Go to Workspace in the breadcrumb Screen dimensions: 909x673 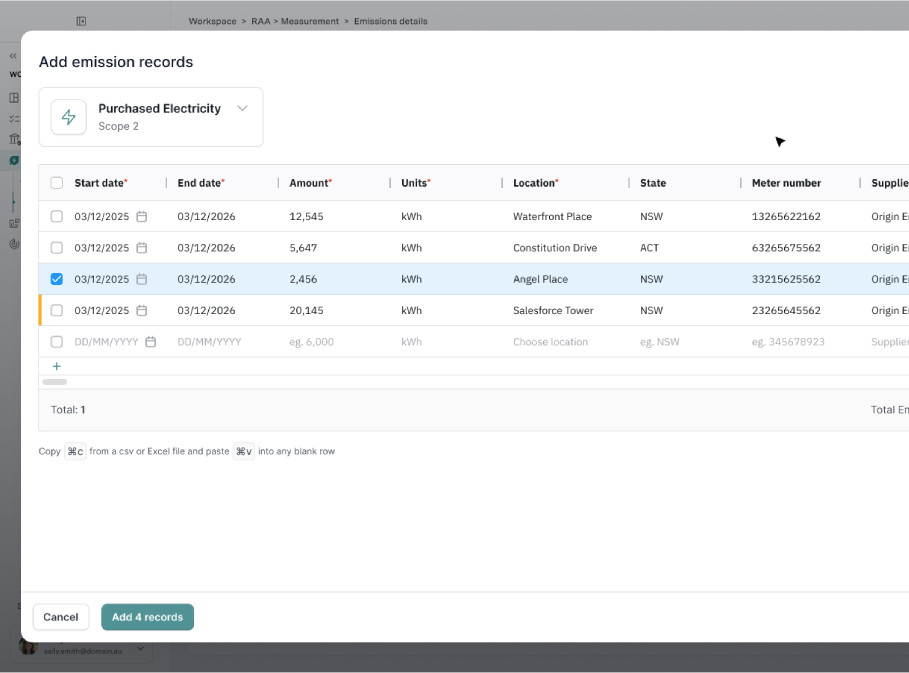tap(212, 21)
